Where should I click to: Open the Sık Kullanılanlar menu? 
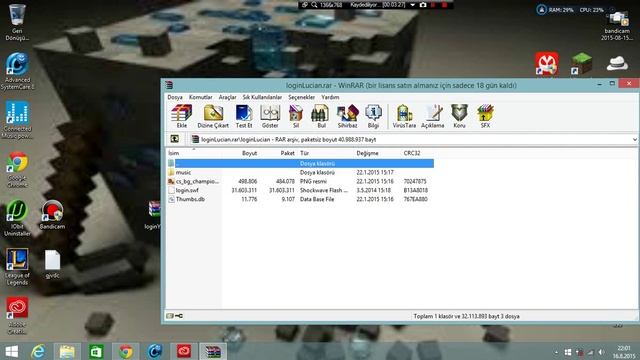262,97
